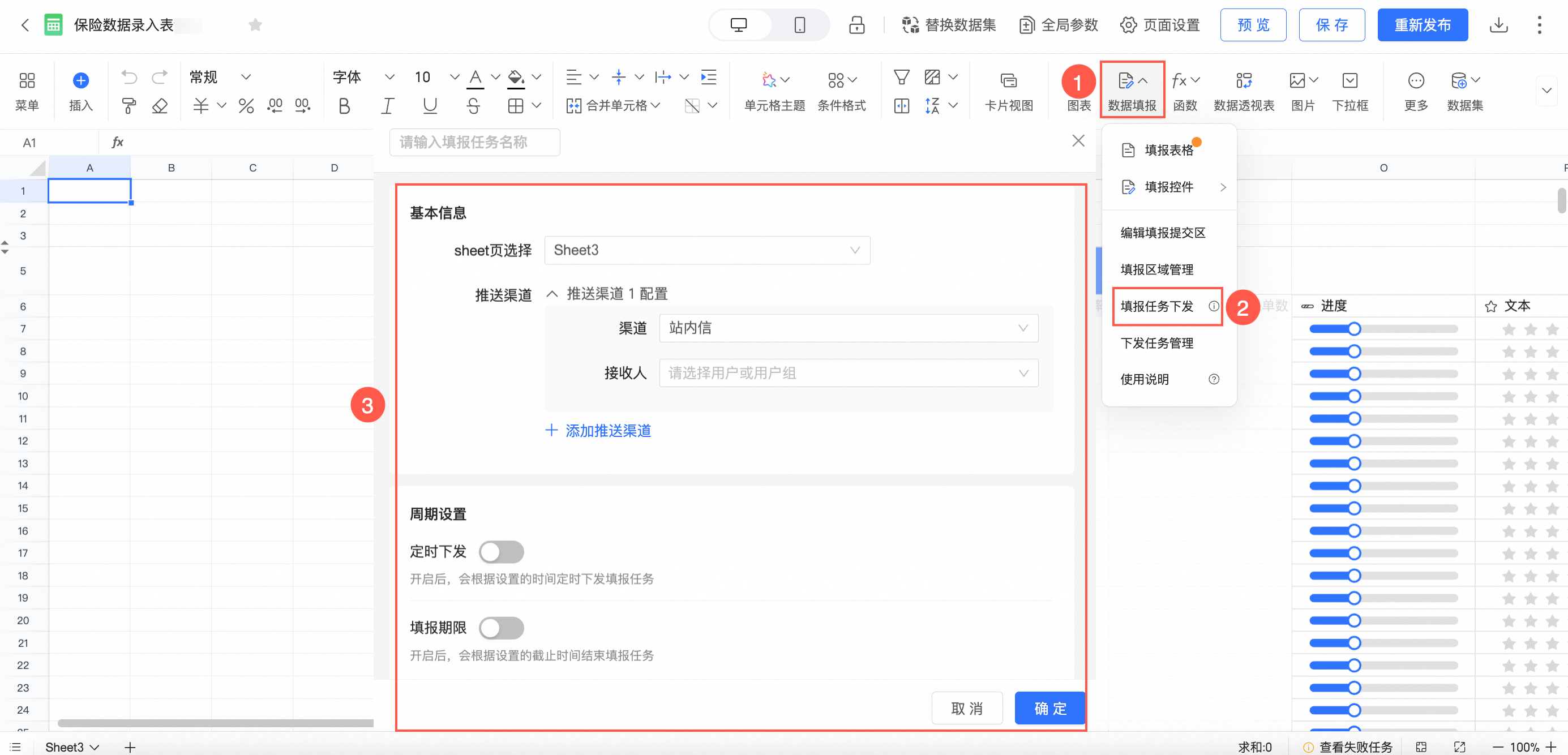Enable the 定时下发 toggle switch
Viewport: 1568px width, 755px height.
(x=500, y=552)
